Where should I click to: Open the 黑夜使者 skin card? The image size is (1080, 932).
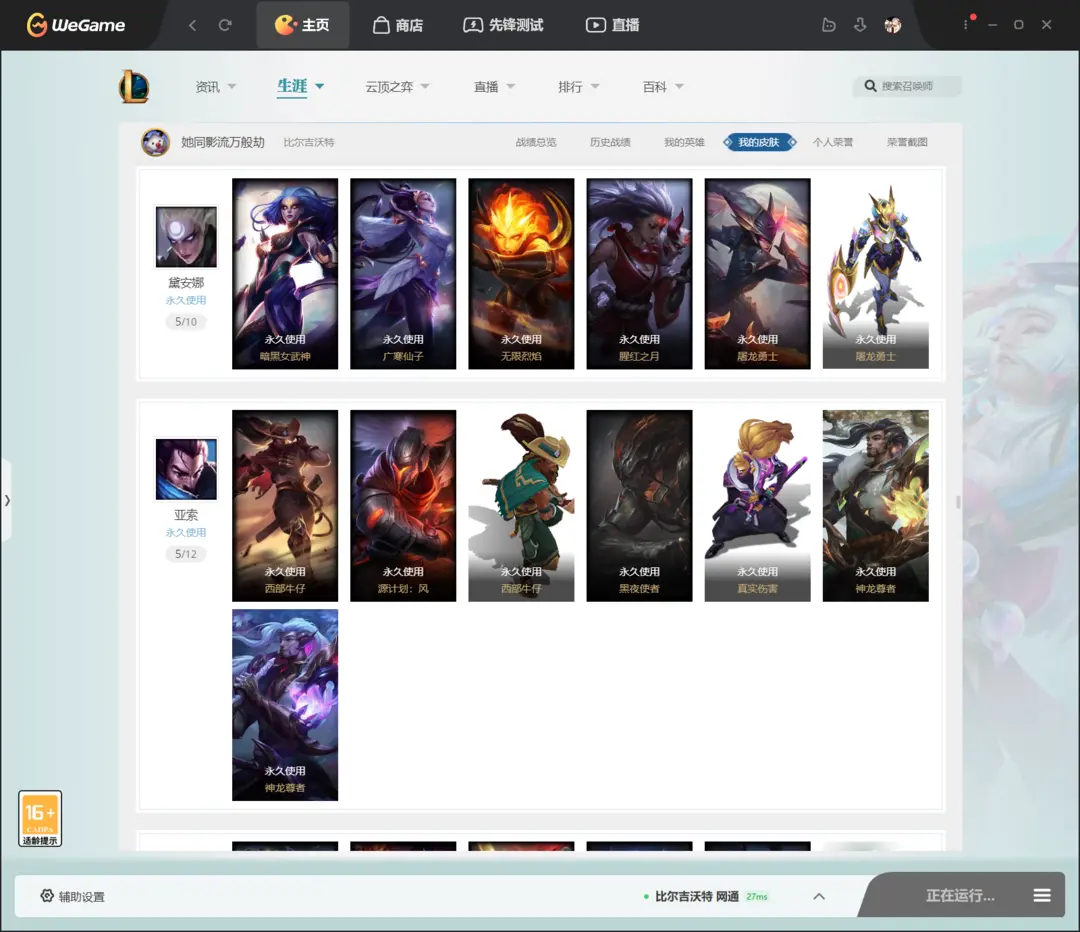(639, 506)
